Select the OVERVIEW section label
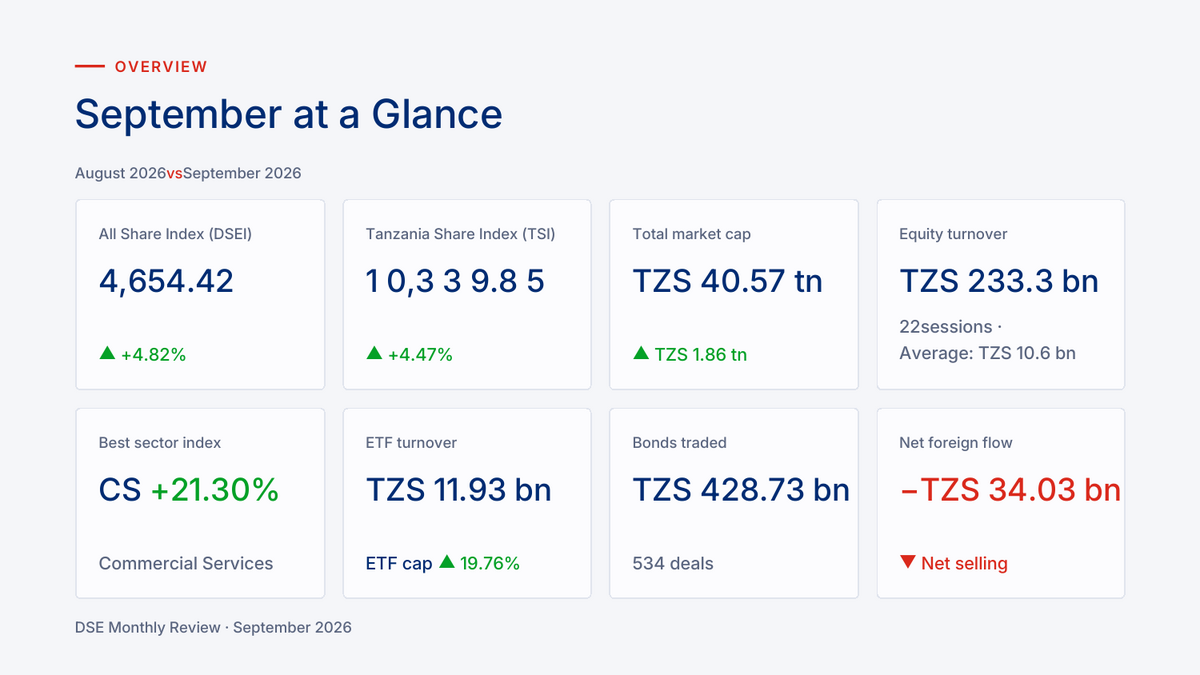Image resolution: width=1200 pixels, height=675 pixels. click(161, 67)
